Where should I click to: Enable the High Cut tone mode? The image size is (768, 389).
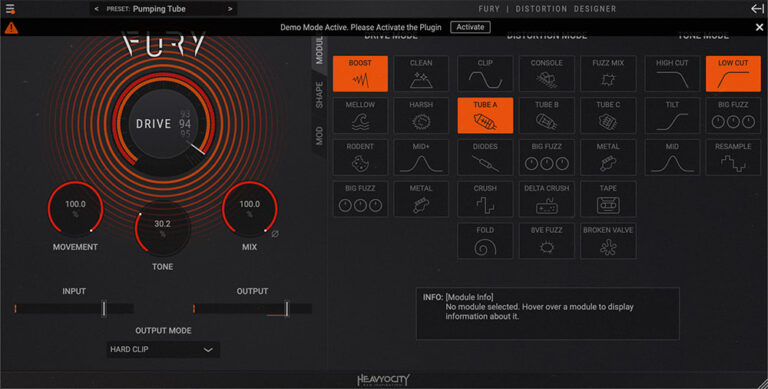672,73
